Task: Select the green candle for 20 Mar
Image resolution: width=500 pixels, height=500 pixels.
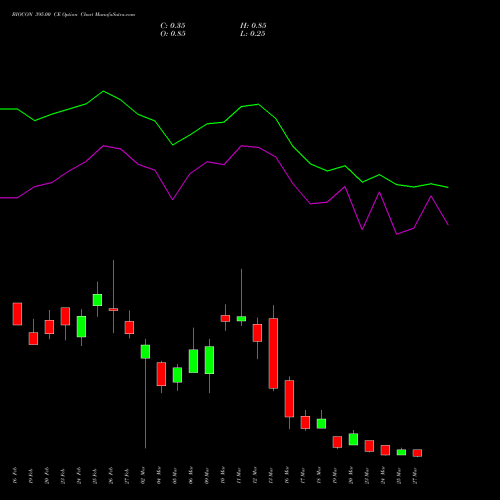Action: [353, 439]
